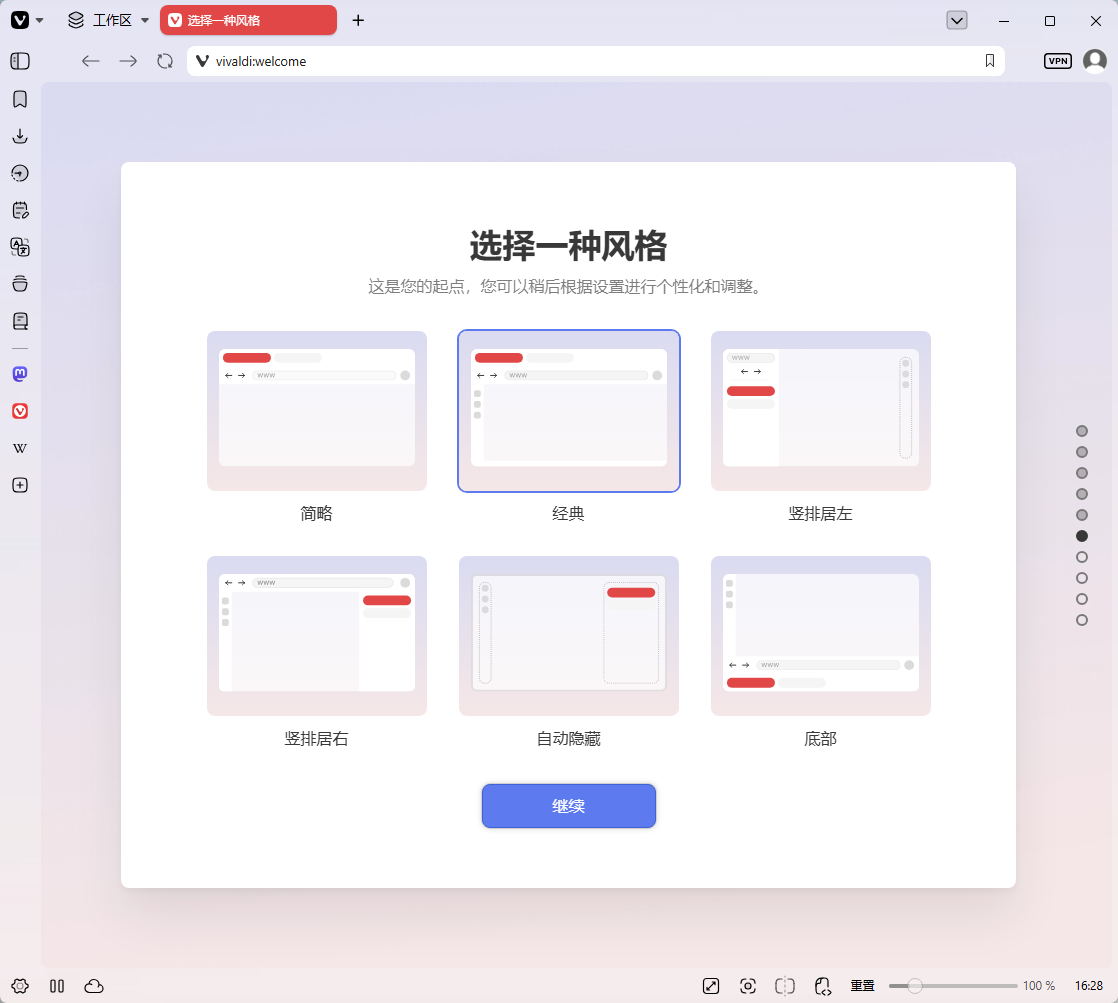The height and width of the screenshot is (1003, 1118).
Task: Choose the 底部 layout style
Action: [x=821, y=636]
